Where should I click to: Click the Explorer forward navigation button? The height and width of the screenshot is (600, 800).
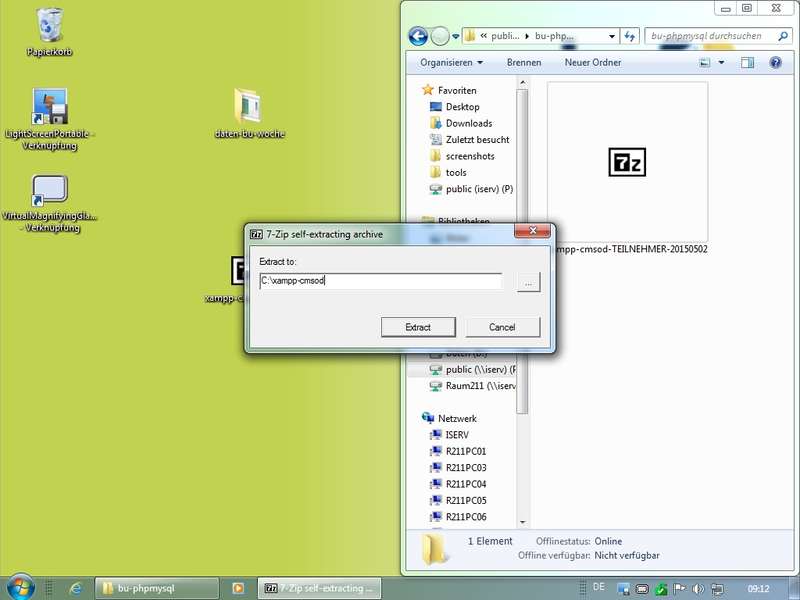439,36
